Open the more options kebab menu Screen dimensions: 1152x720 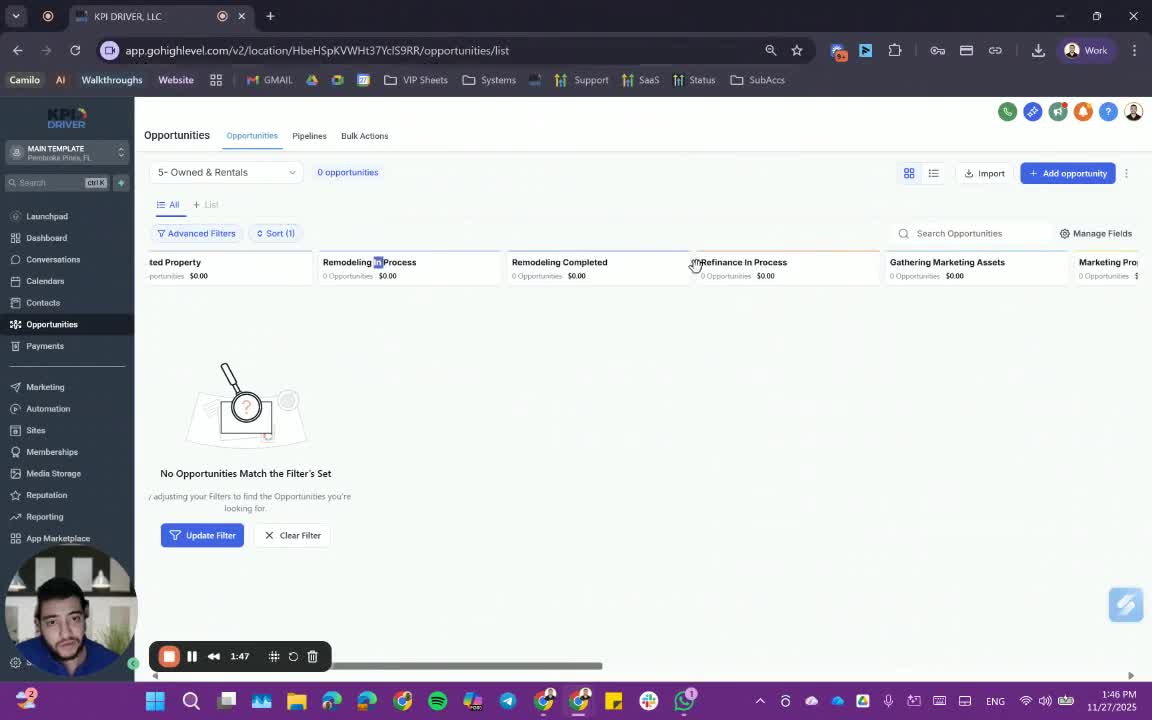click(x=1126, y=173)
